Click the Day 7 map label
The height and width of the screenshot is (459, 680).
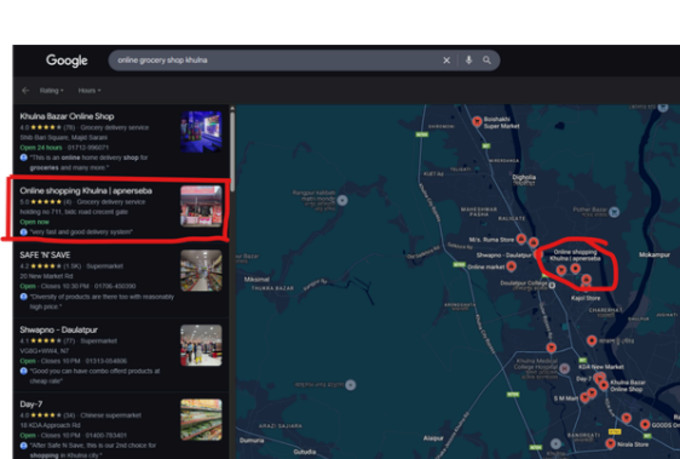coord(583,379)
